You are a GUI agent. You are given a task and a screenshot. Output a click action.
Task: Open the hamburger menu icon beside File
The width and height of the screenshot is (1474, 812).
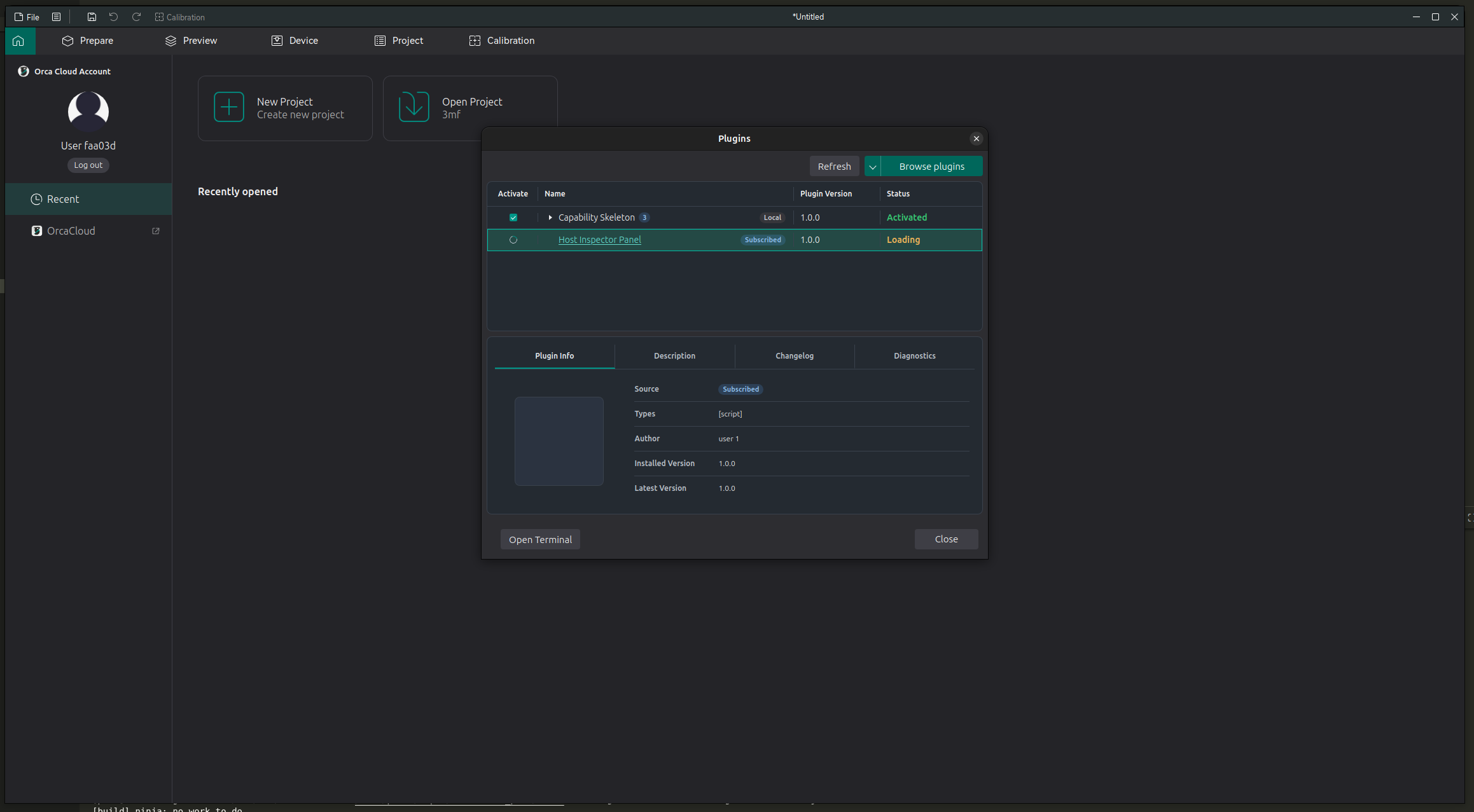pyautogui.click(x=56, y=17)
